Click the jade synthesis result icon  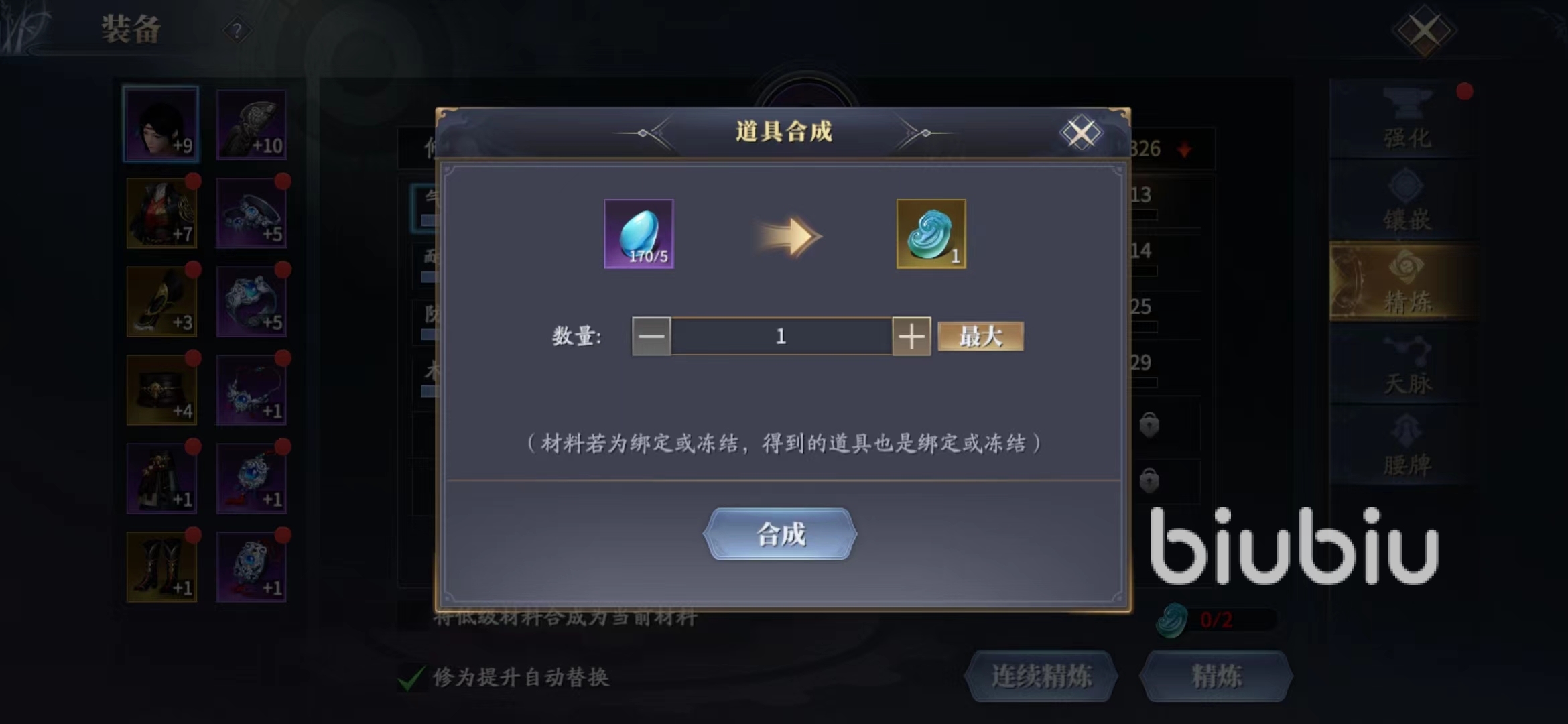(x=931, y=234)
